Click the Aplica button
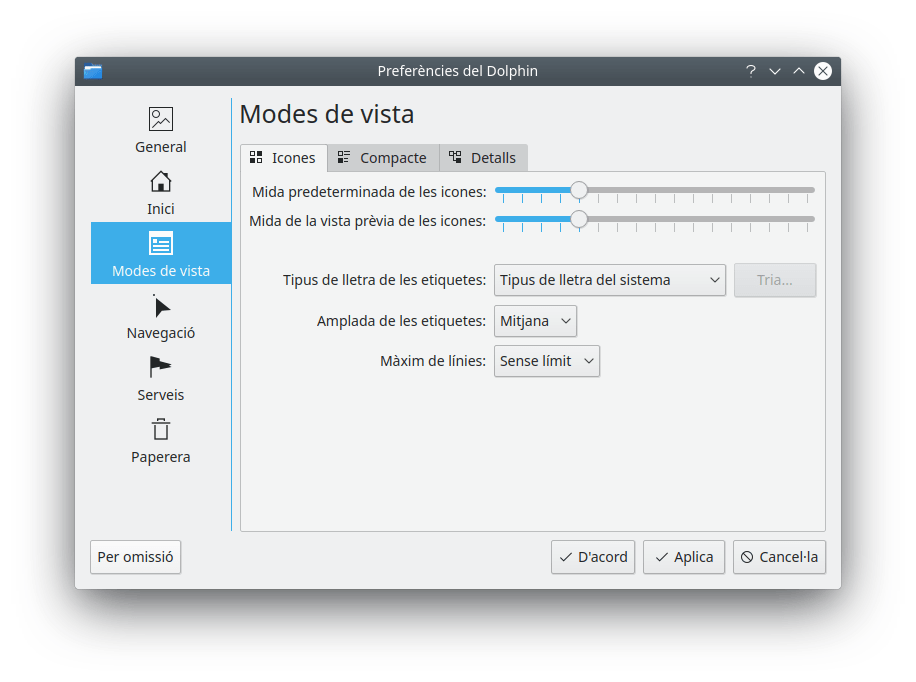 [x=684, y=557]
